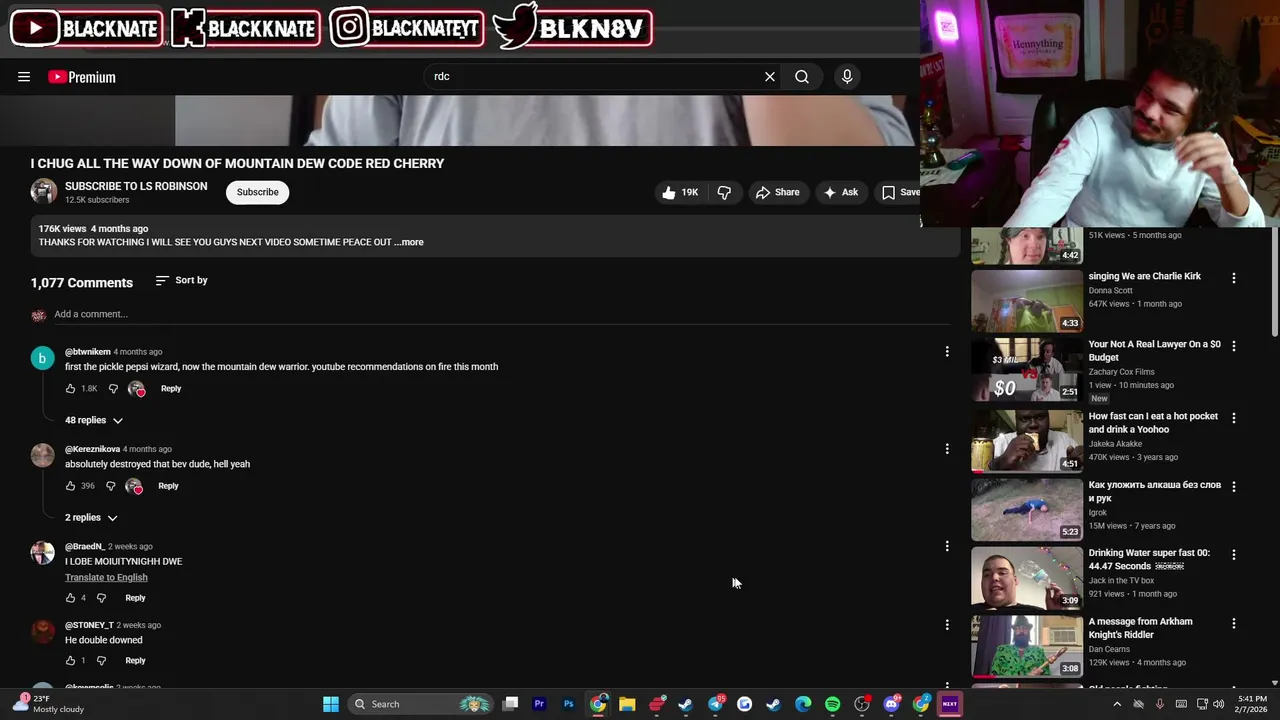The width and height of the screenshot is (1280, 720).
Task: Open 'Your Not A Real Lawyer' video title
Action: [1154, 350]
